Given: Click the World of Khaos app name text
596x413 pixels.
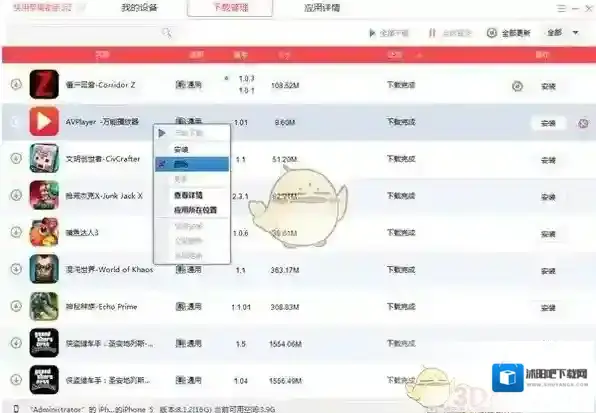Looking at the screenshot, I should [109, 269].
